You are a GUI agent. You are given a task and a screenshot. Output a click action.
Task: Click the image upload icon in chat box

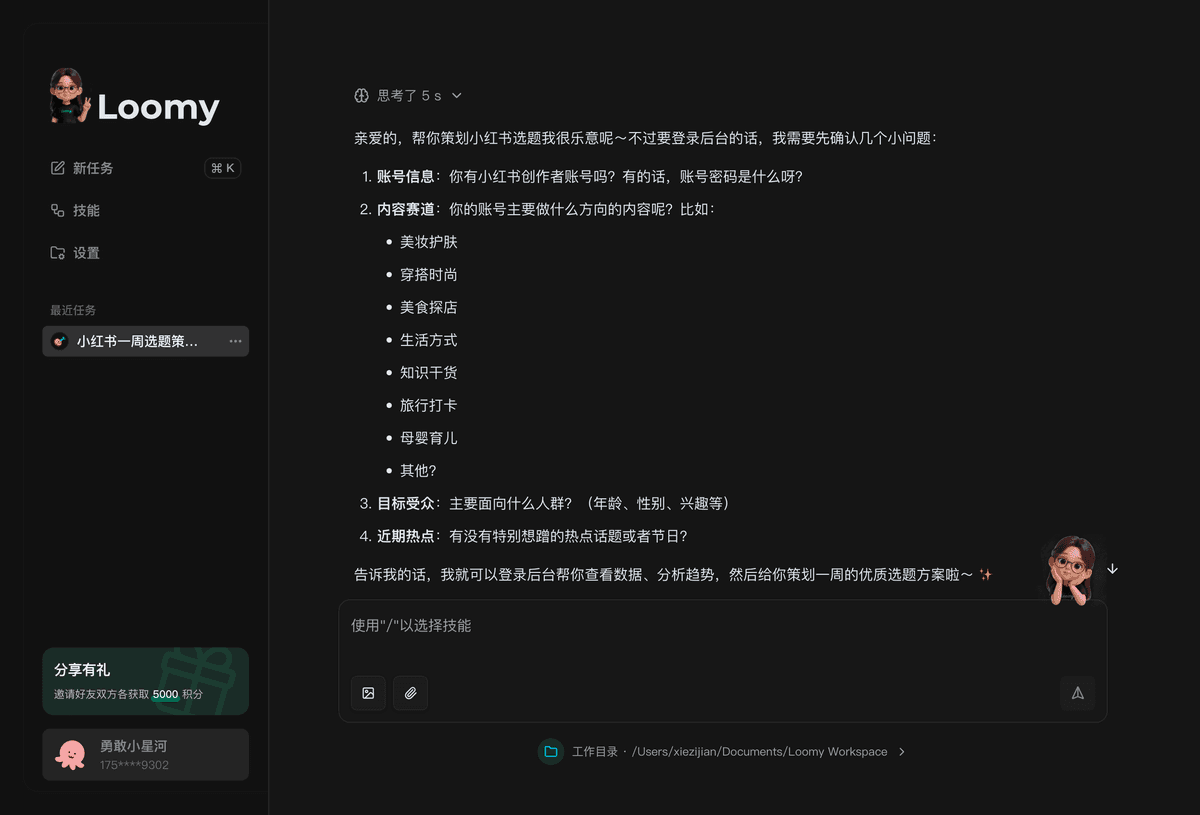click(368, 692)
